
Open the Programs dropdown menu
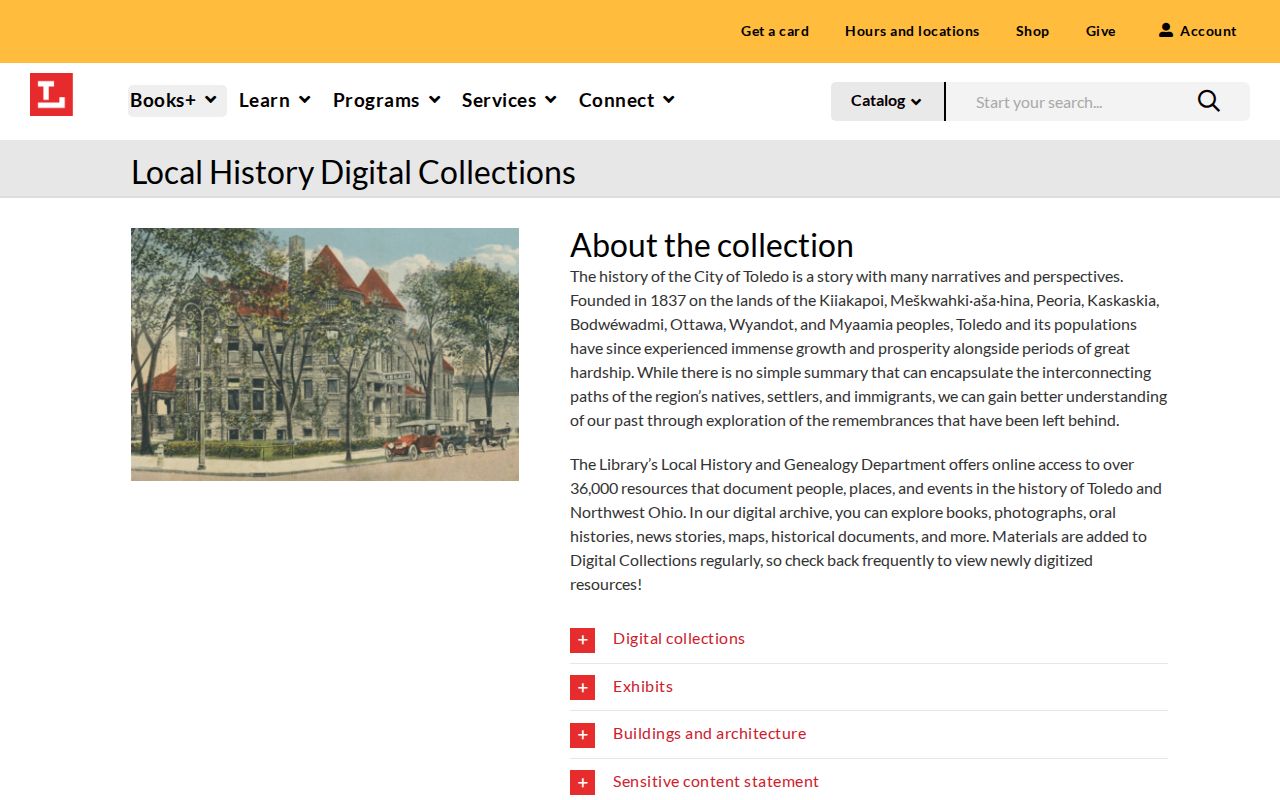(387, 100)
